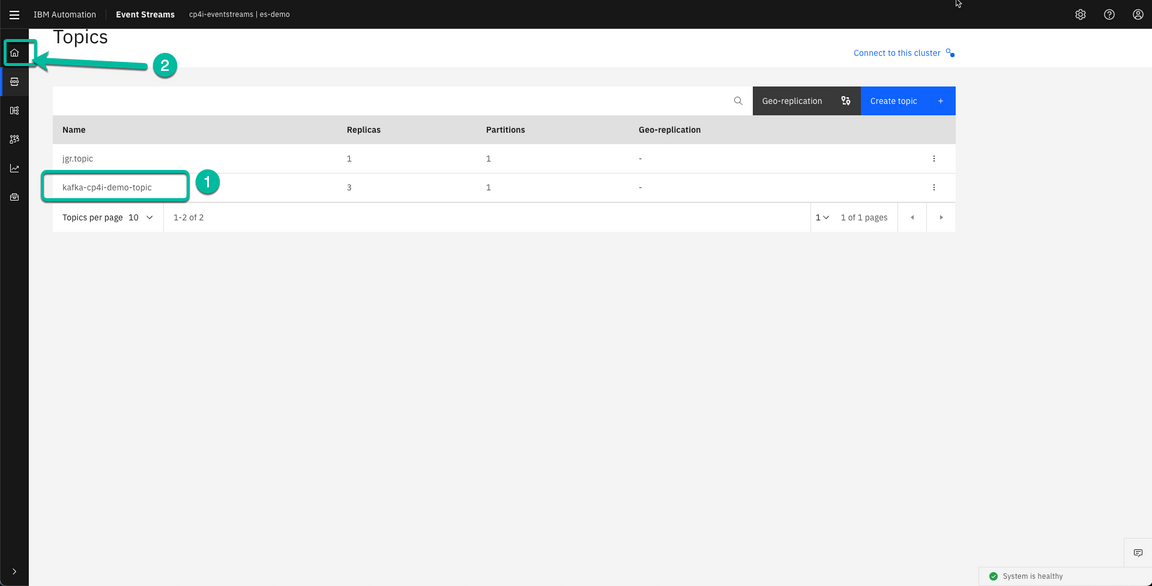Screen dimensions: 1152x586
Task: Open the page number selector dropdown
Action: click(x=821, y=217)
